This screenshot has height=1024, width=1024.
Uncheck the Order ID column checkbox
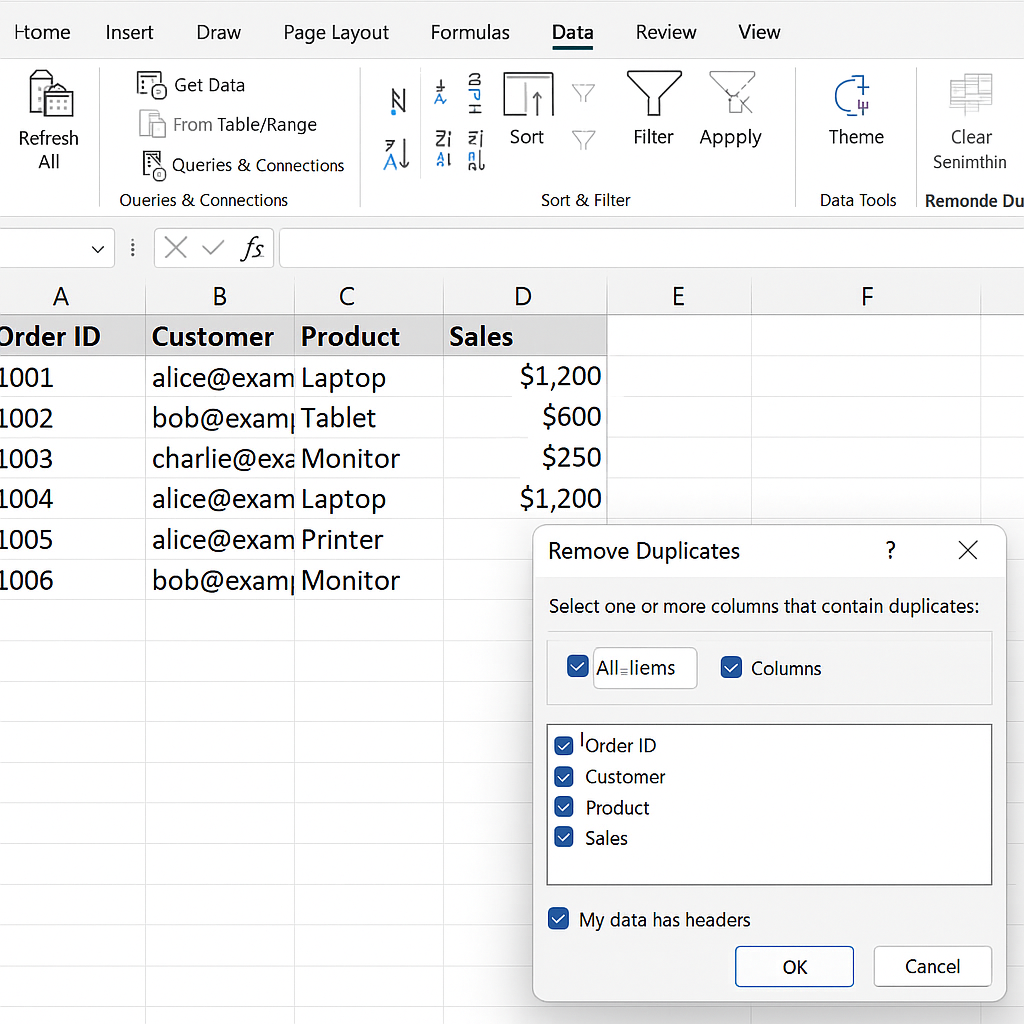[564, 746]
